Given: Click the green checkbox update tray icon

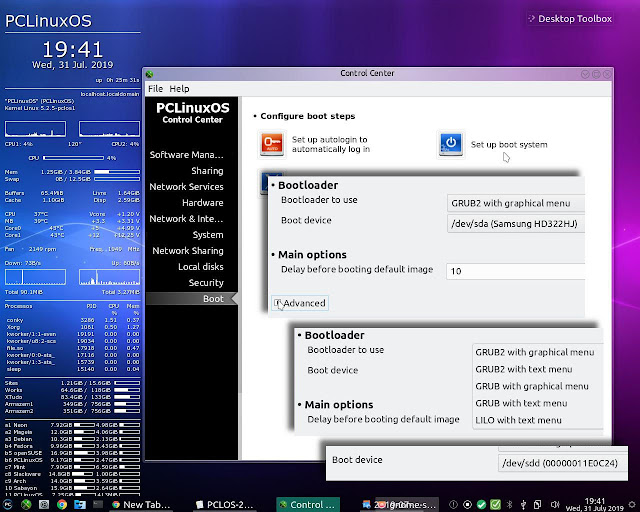Looking at the screenshot, I should tap(496, 505).
